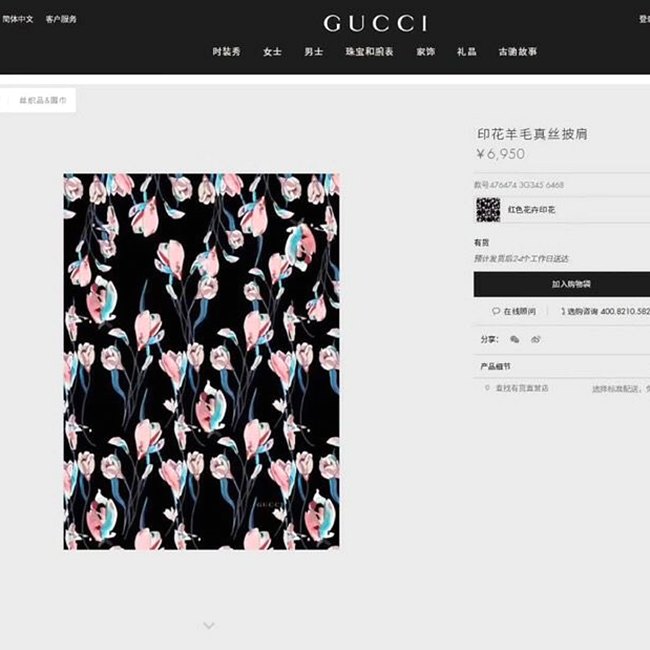Click the GUCCI logo

[375, 23]
